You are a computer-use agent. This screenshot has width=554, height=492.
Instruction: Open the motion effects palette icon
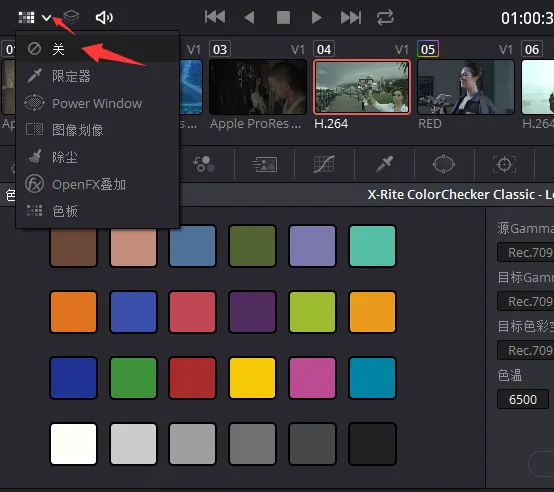point(264,164)
